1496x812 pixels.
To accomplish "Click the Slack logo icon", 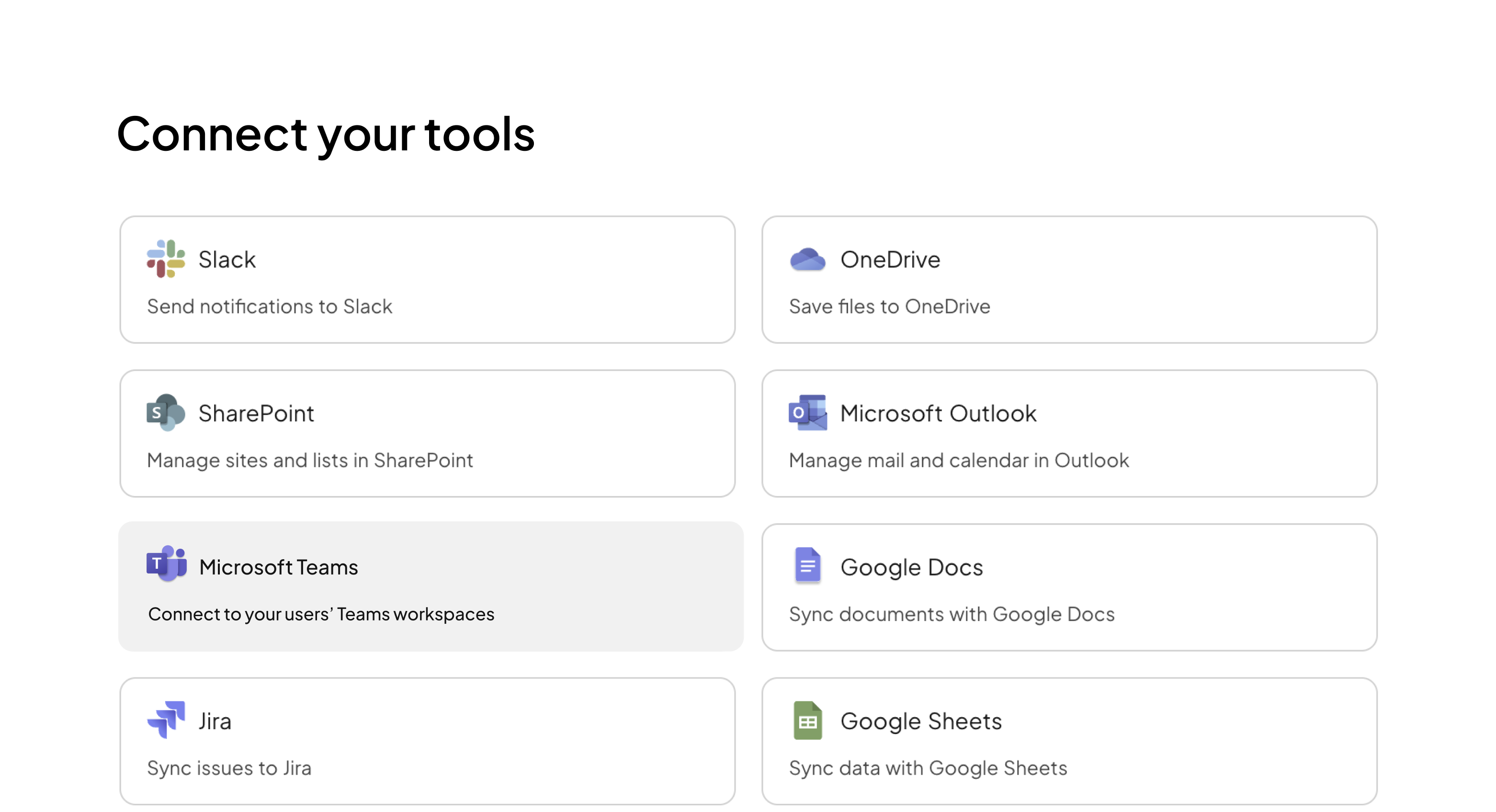I will click(x=166, y=259).
